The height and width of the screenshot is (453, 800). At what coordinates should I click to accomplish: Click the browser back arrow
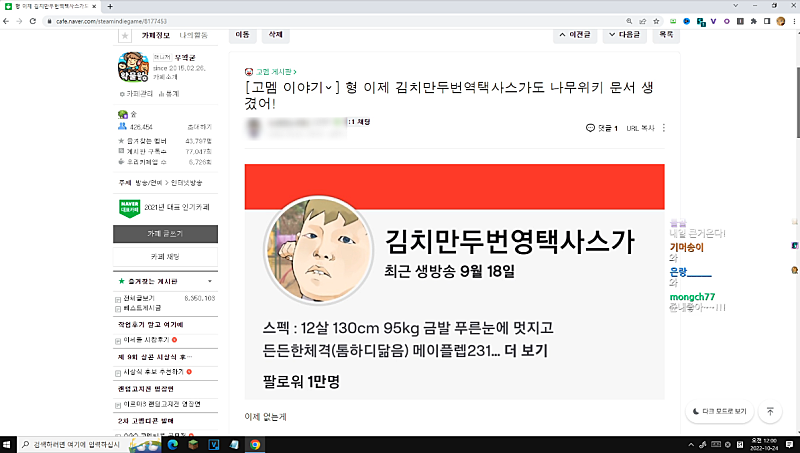pos(6,21)
